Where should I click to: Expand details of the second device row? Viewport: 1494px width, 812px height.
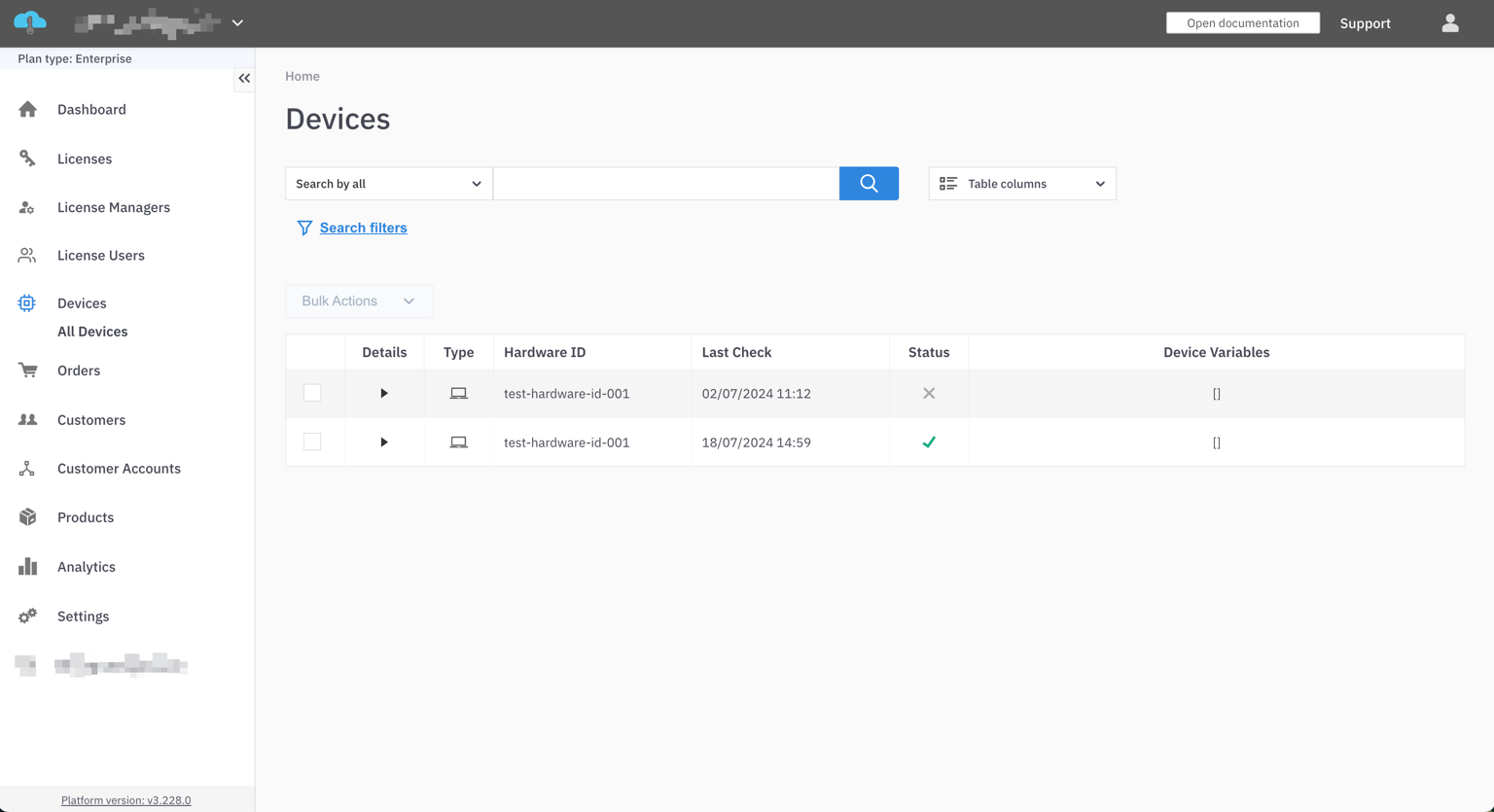pyautogui.click(x=384, y=441)
